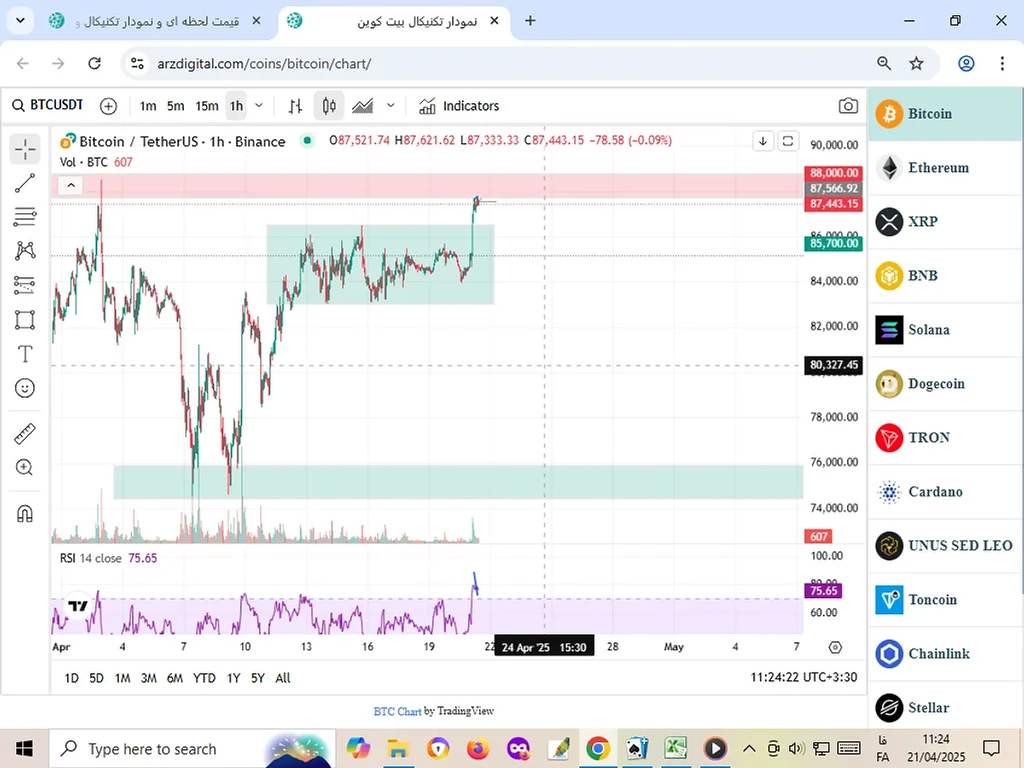Set range to 1D
The width and height of the screenshot is (1024, 768).
pyautogui.click(x=71, y=678)
